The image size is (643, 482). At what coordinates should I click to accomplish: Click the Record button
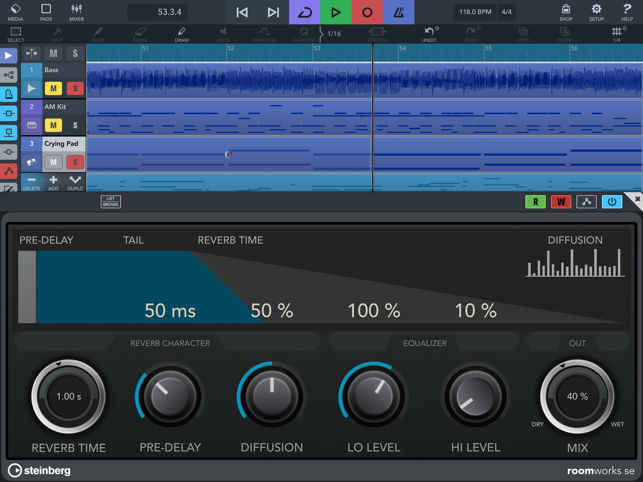coord(367,13)
